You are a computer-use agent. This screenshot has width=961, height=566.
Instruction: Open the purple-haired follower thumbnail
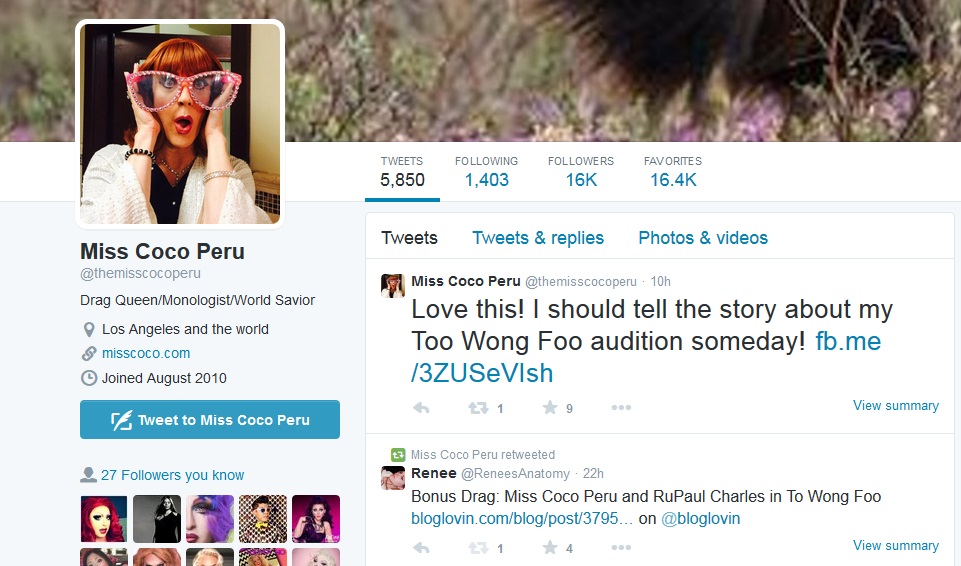point(210,519)
